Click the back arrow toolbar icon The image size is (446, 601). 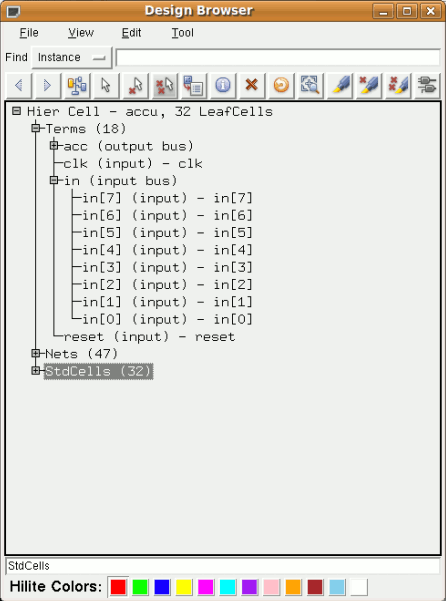pyautogui.click(x=19, y=85)
